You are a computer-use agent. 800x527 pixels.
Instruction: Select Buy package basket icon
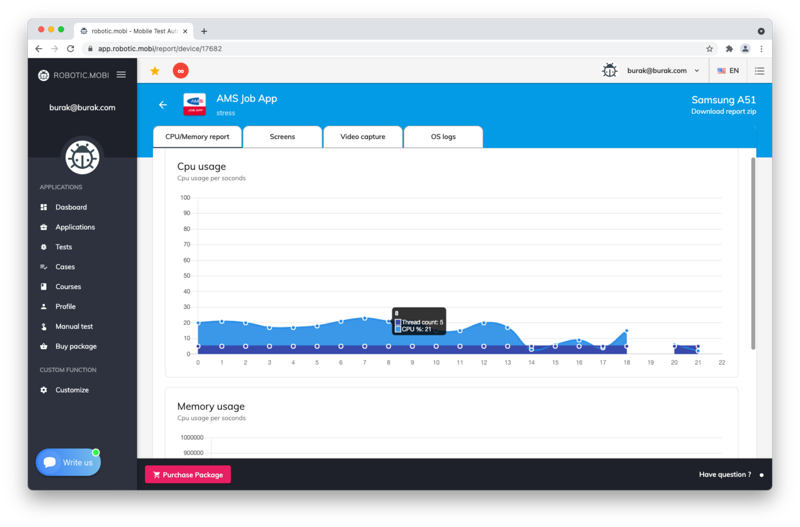tap(44, 347)
